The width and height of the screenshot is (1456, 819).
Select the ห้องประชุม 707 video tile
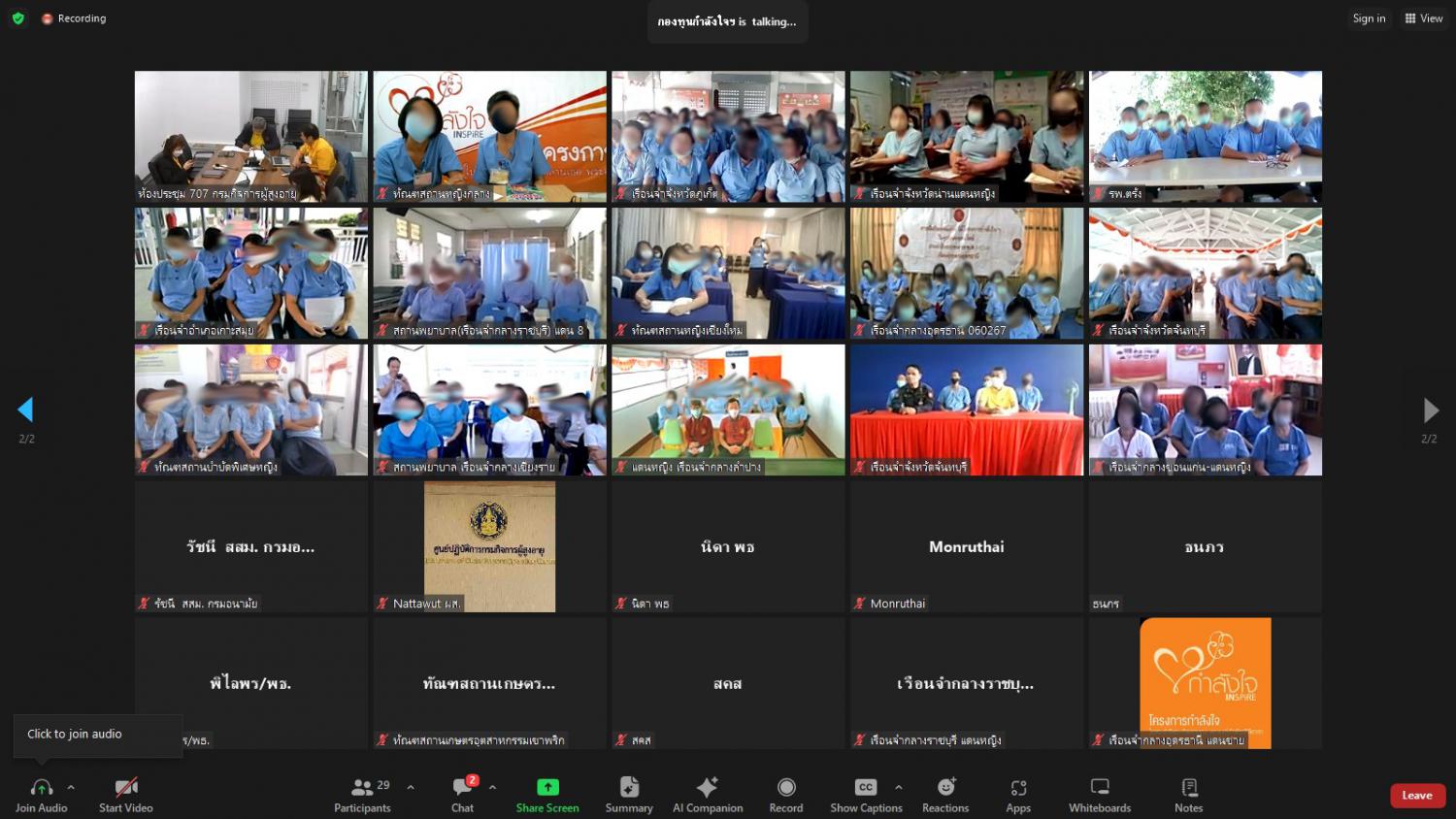point(251,136)
